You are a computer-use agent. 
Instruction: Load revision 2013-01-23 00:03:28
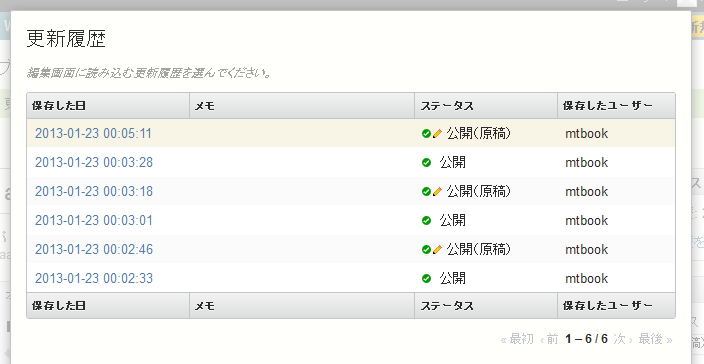tap(94, 162)
